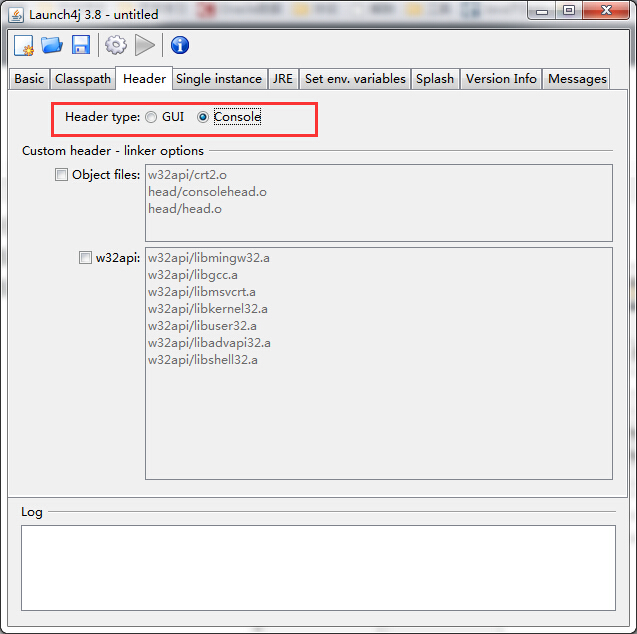Click inside the Log output area
This screenshot has width=637, height=634.
click(x=318, y=568)
